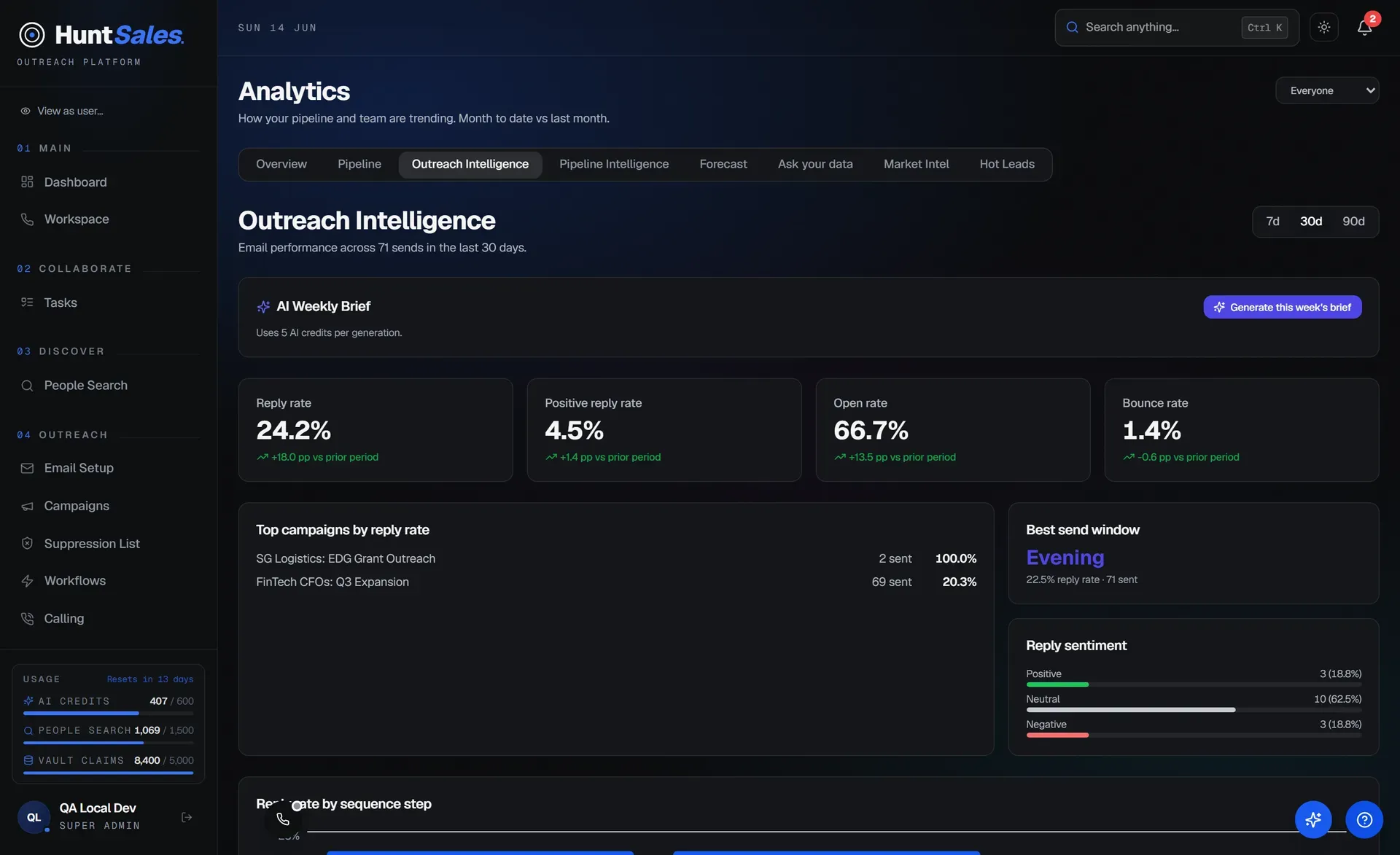
Task: Open People Search from the sidebar
Action: (85, 386)
